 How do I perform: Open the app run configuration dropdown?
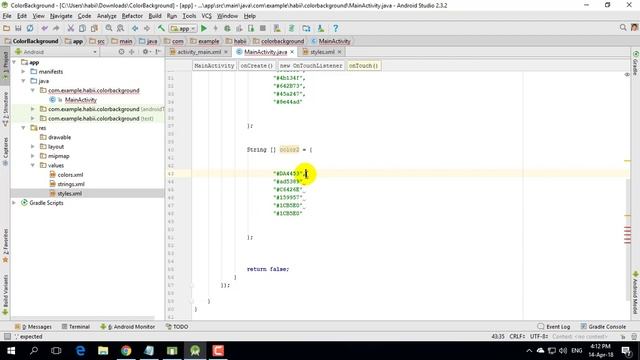tap(183, 29)
